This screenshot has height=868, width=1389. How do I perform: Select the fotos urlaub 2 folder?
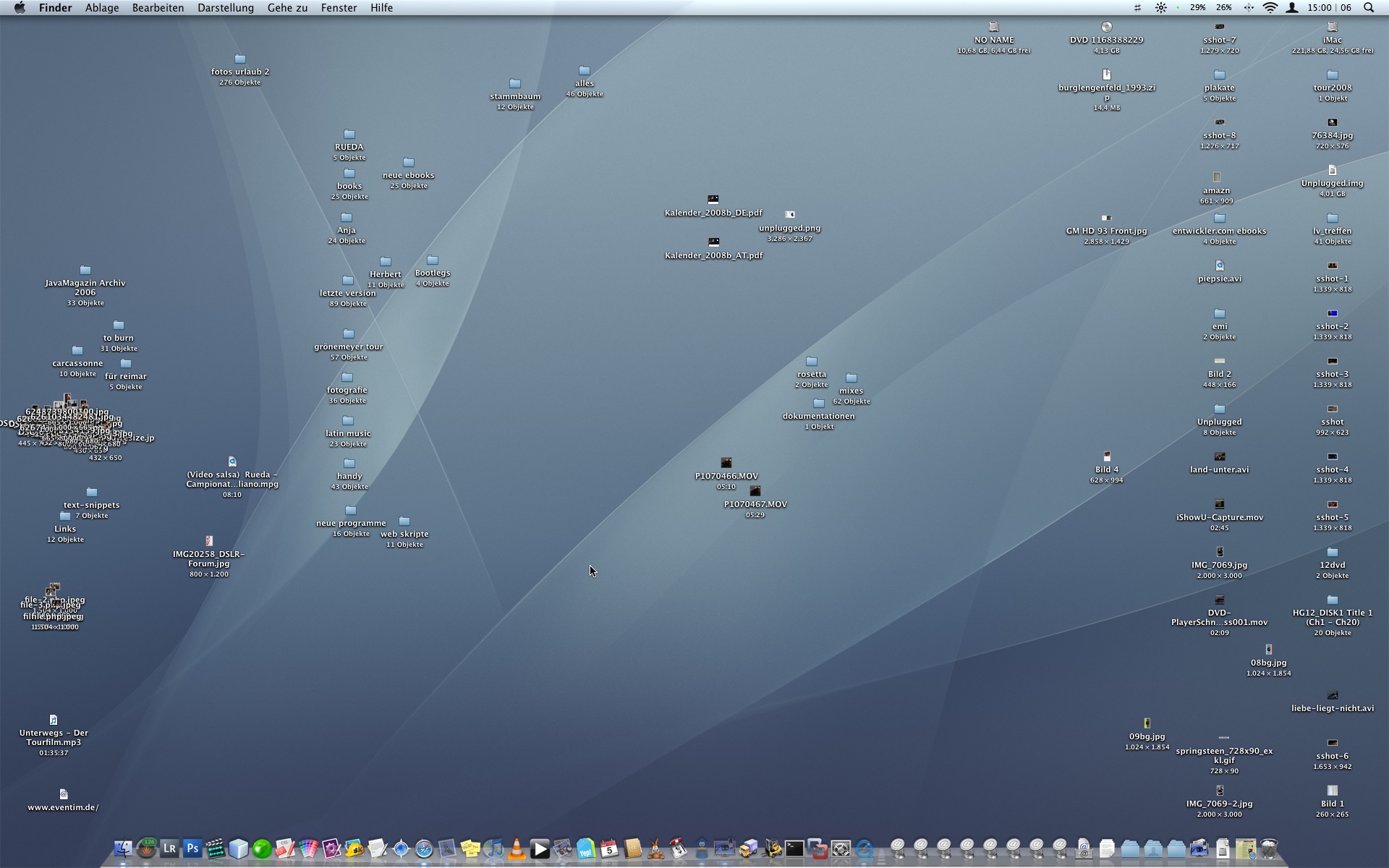[240, 59]
